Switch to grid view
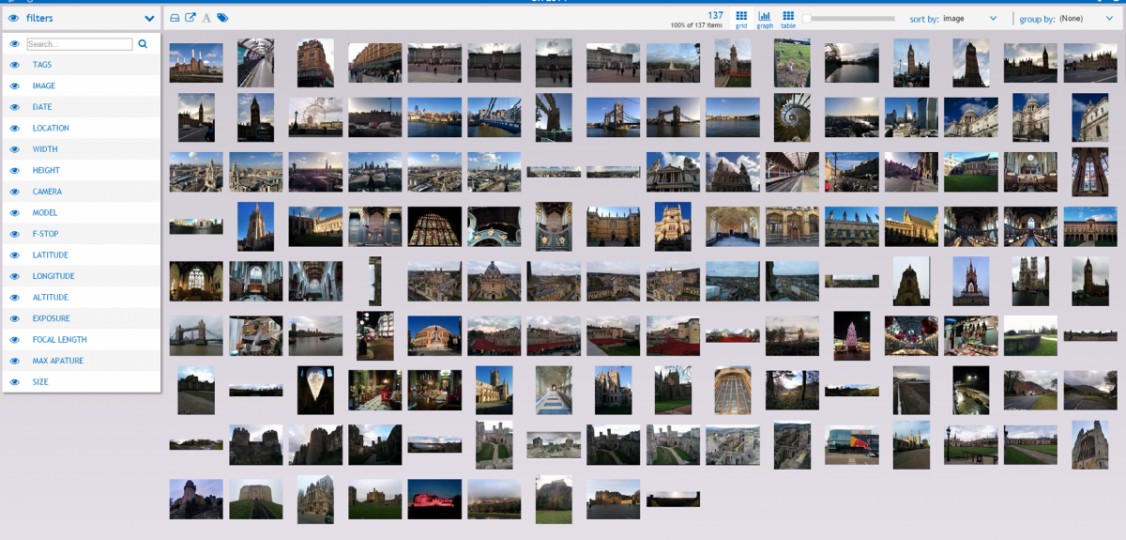1126x540 pixels. coord(741,19)
